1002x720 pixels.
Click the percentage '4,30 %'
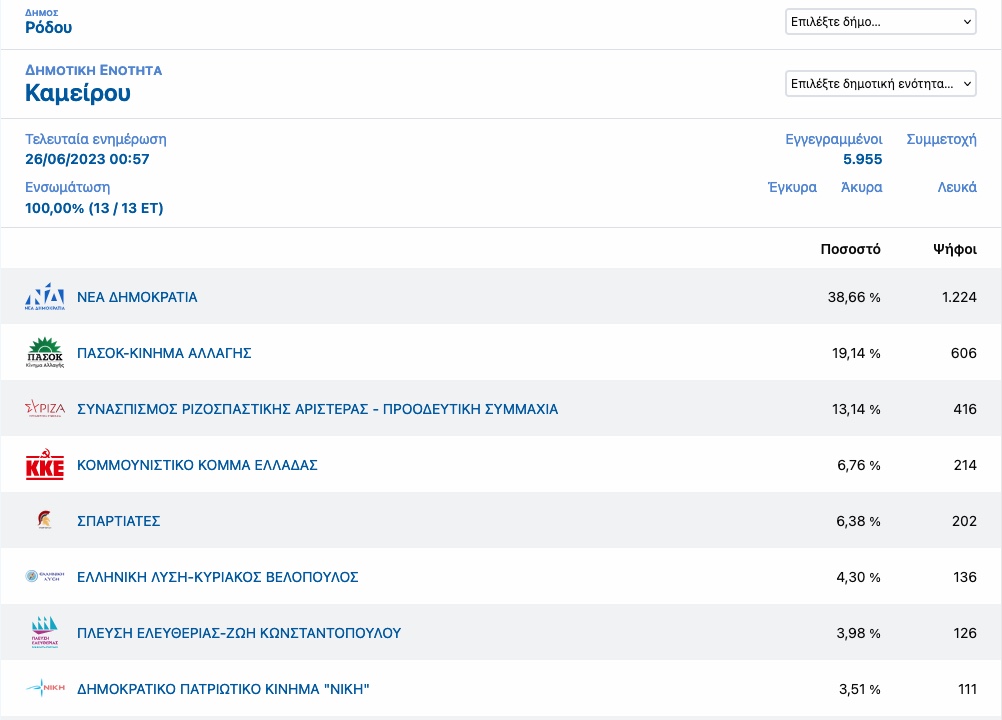858,577
